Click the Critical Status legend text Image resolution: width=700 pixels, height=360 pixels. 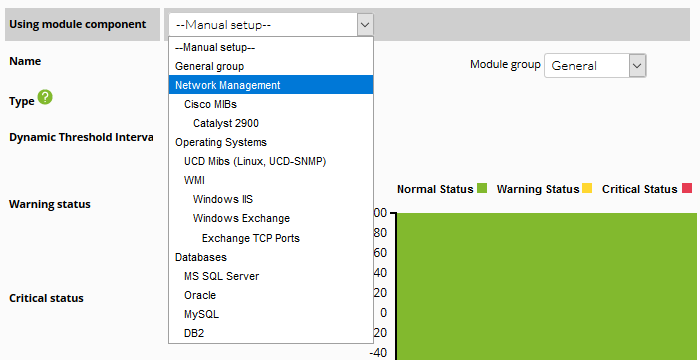(x=640, y=189)
